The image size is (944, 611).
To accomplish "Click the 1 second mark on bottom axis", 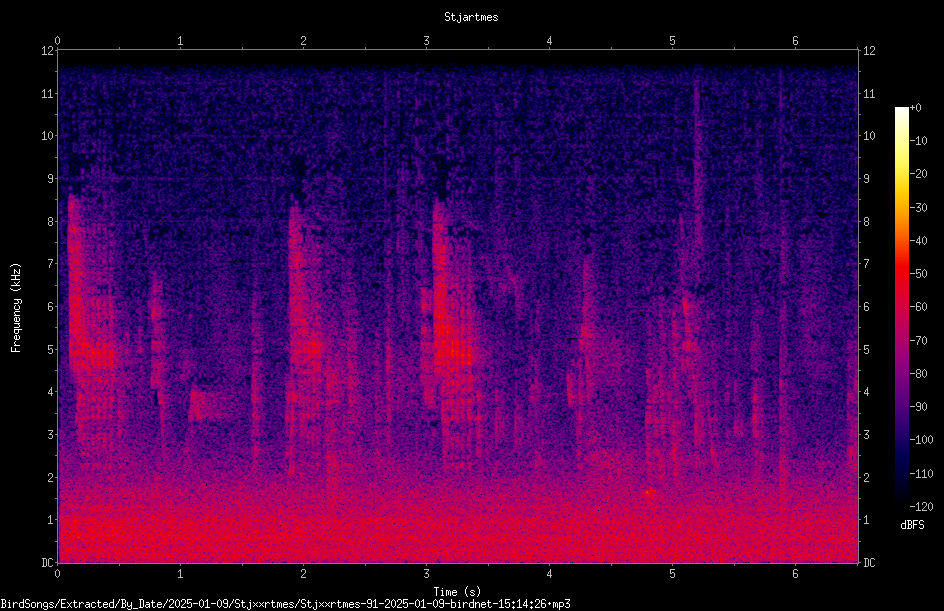I will pos(180,574).
